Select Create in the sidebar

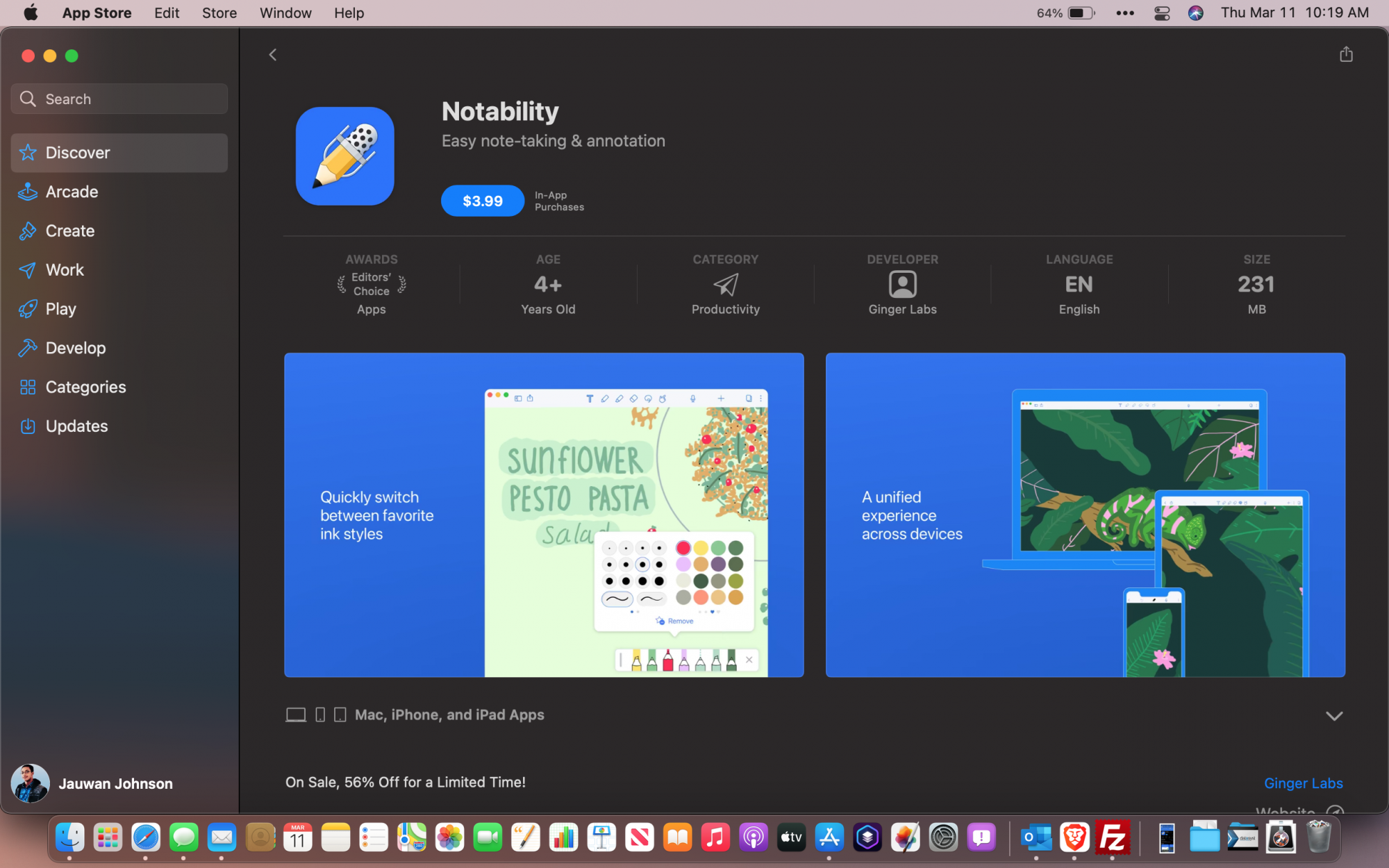(x=69, y=231)
